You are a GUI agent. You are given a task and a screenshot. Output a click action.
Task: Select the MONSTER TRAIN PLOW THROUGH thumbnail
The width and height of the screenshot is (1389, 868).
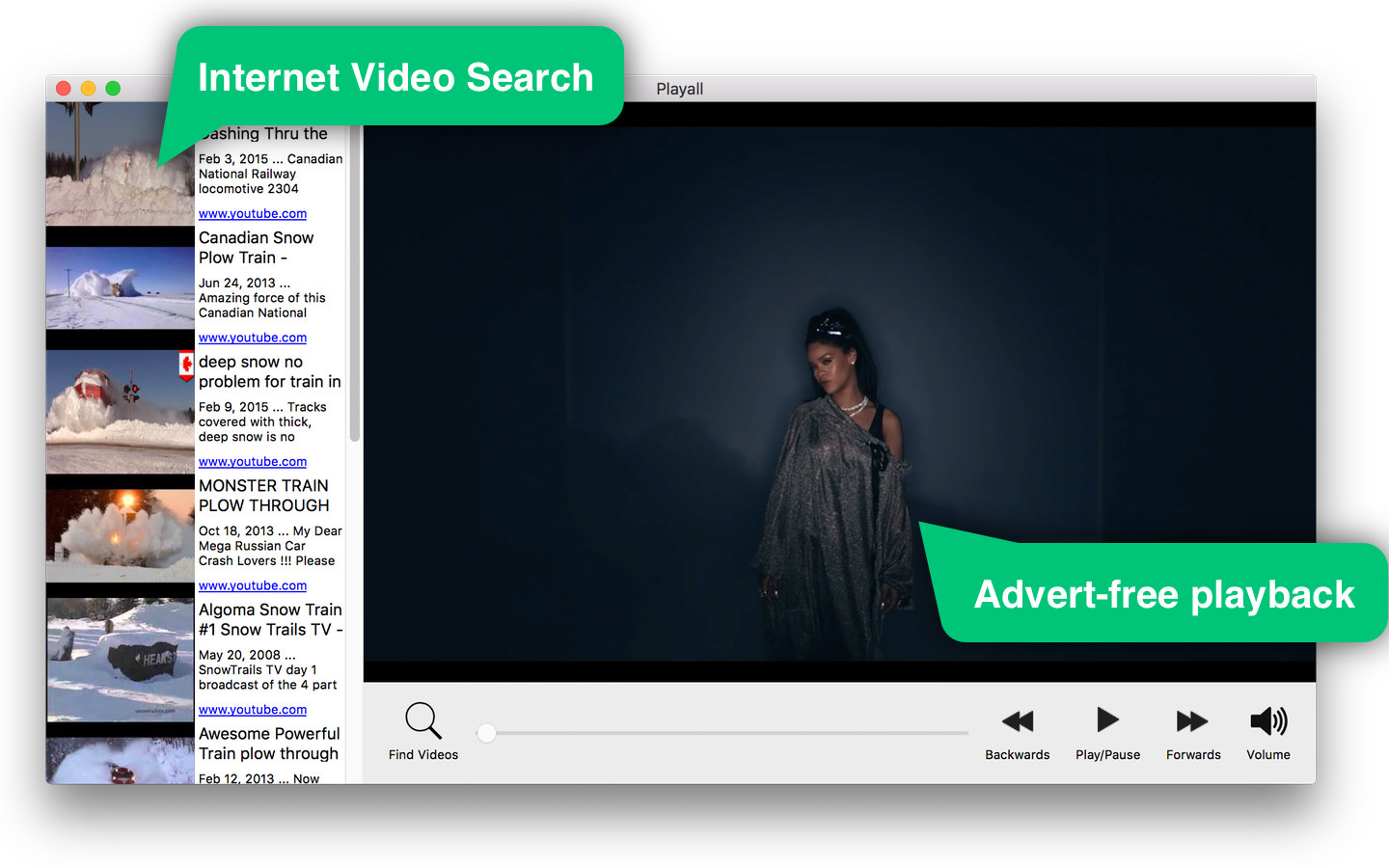(x=120, y=535)
